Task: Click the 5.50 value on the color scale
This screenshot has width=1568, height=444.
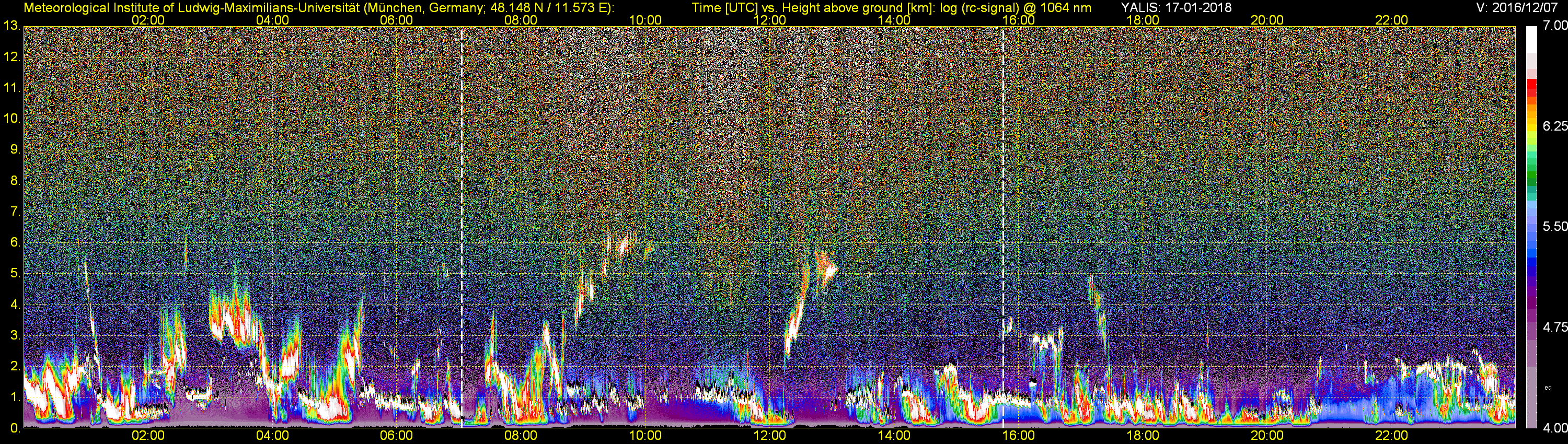Action: [x=1554, y=227]
